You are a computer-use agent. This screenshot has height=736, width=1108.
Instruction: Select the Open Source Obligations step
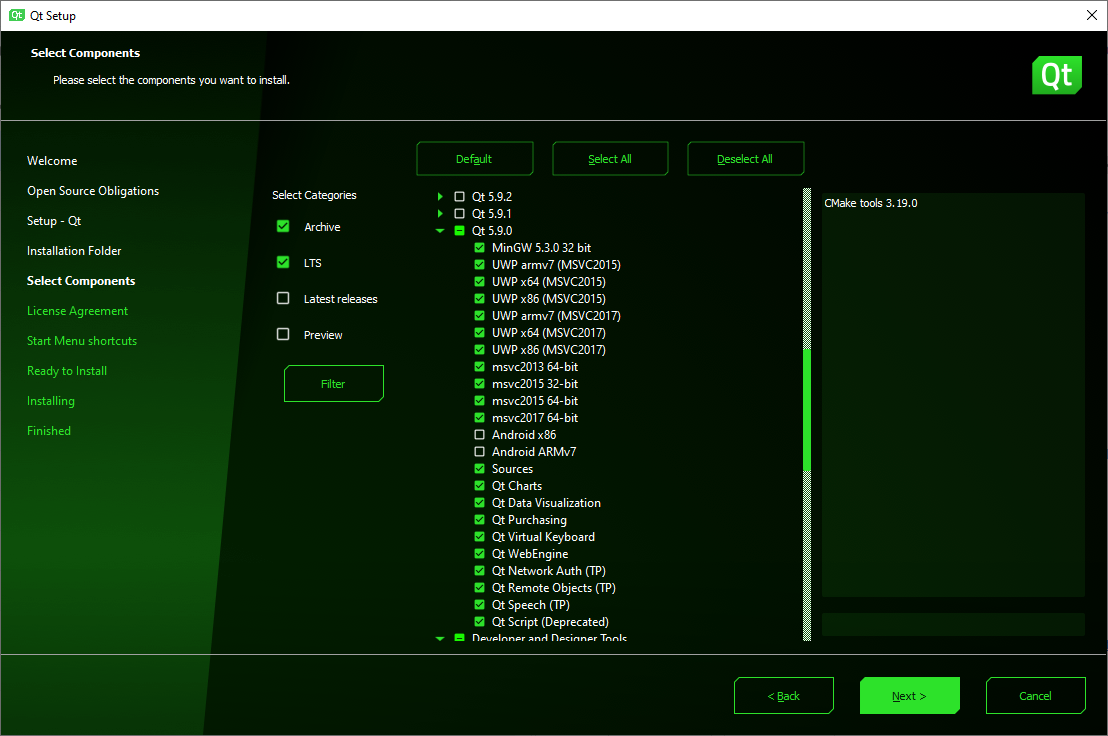tap(93, 191)
